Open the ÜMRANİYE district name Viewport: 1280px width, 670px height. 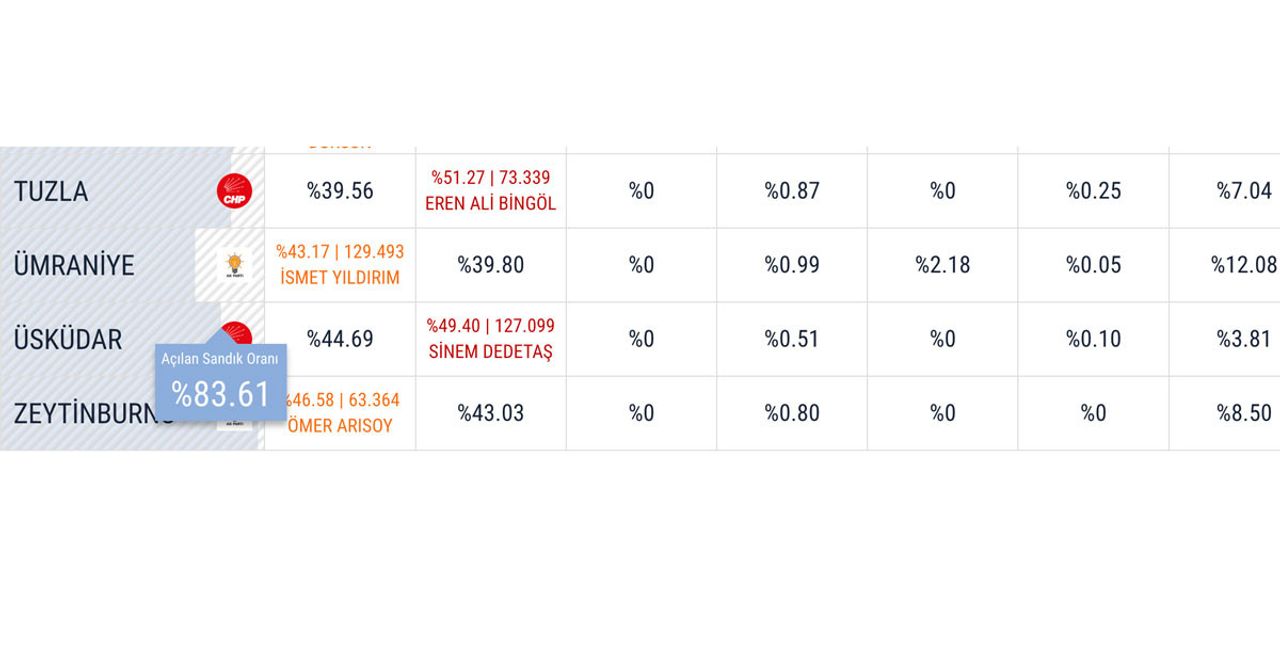click(x=74, y=264)
